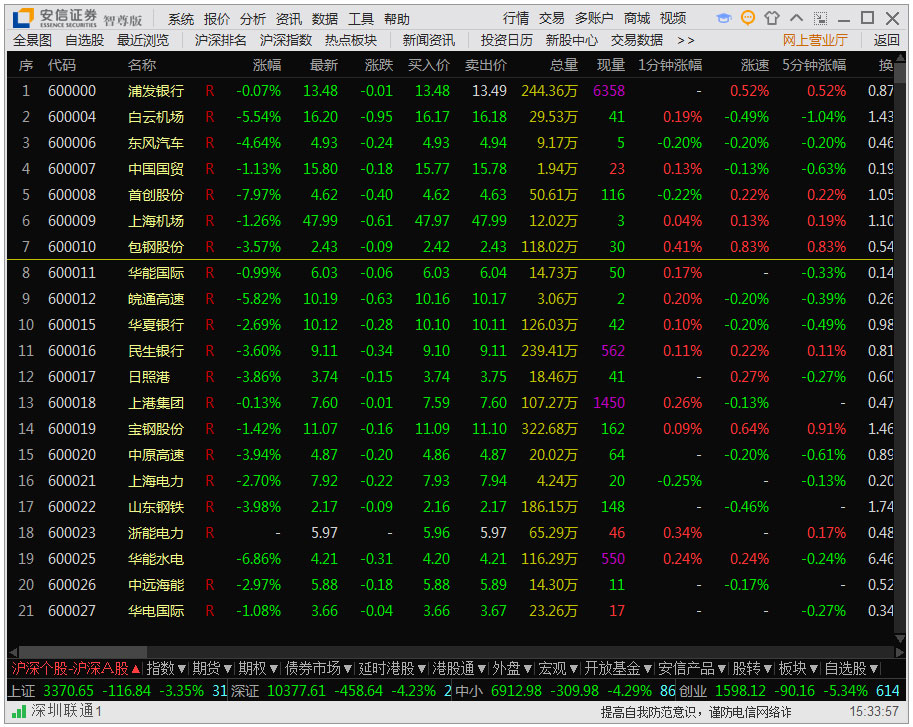Open 新股中心 in the toolbar
The height and width of the screenshot is (727, 913).
572,40
